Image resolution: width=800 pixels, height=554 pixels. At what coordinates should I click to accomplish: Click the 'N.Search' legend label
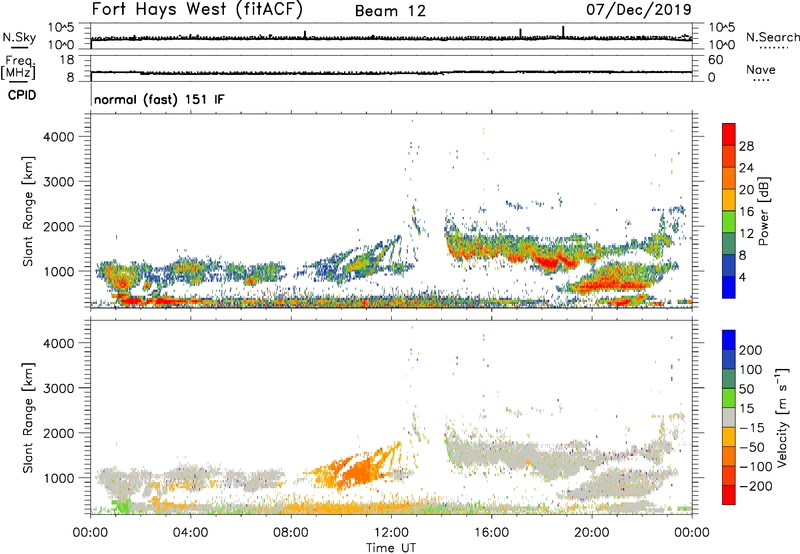pos(772,37)
